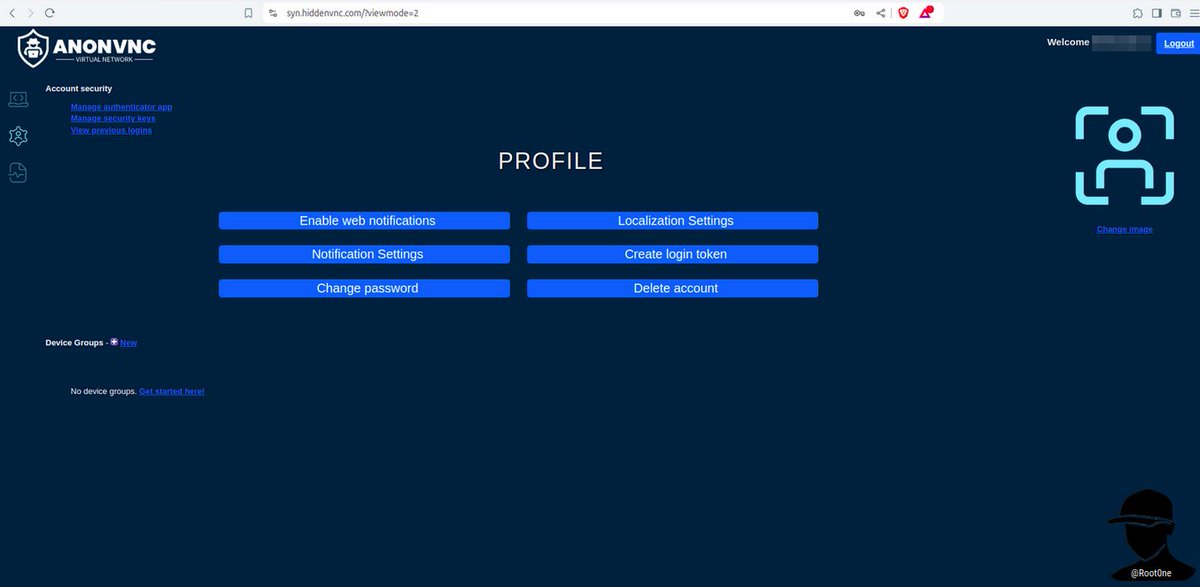
Task: Open the extensions puzzle icon
Action: coord(1138,13)
